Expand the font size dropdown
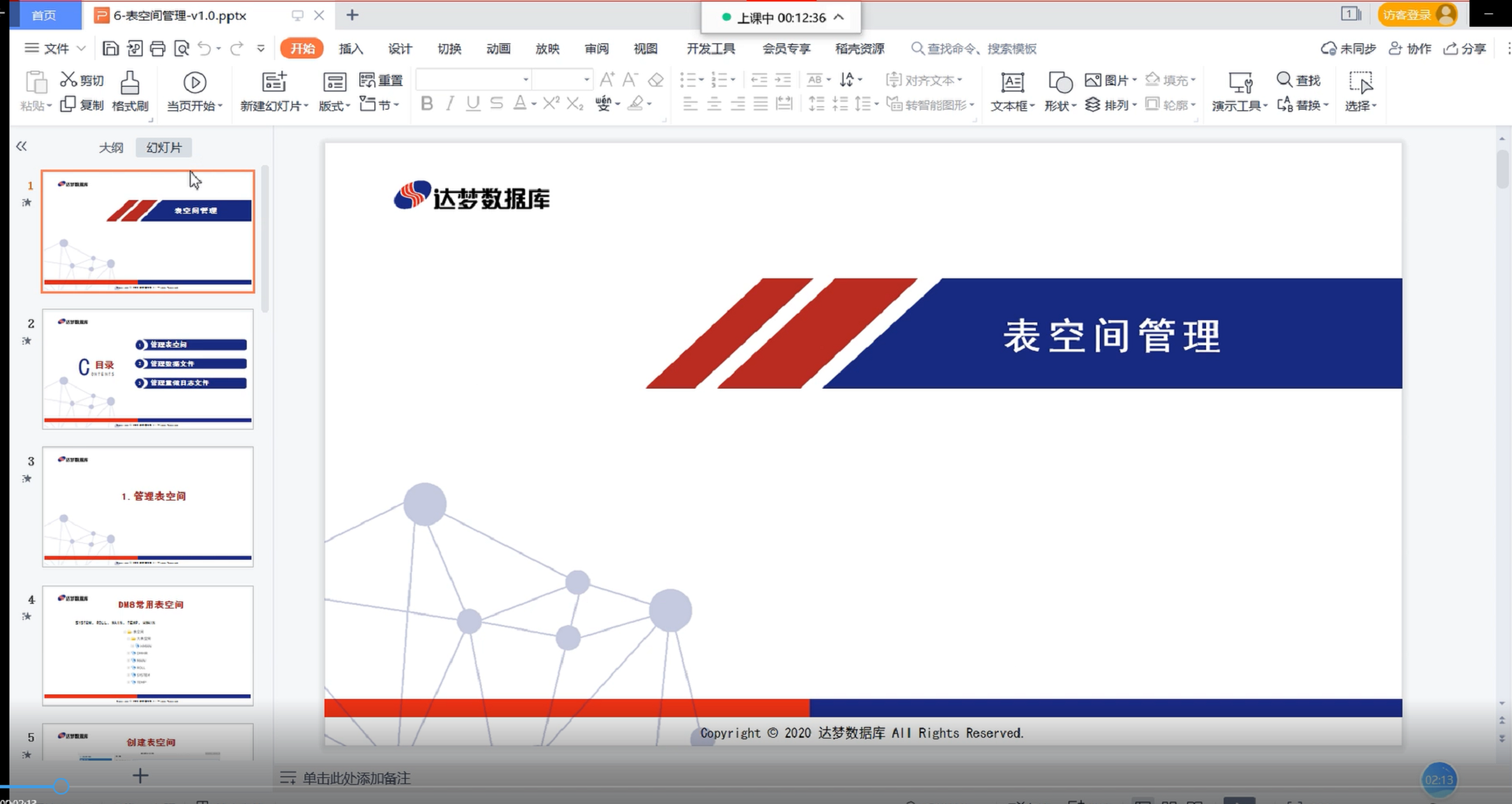1512x804 pixels. 586,80
